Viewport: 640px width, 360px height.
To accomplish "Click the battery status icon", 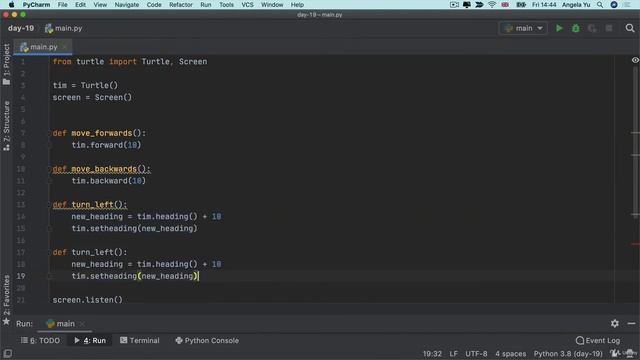I will tap(521, 5).
